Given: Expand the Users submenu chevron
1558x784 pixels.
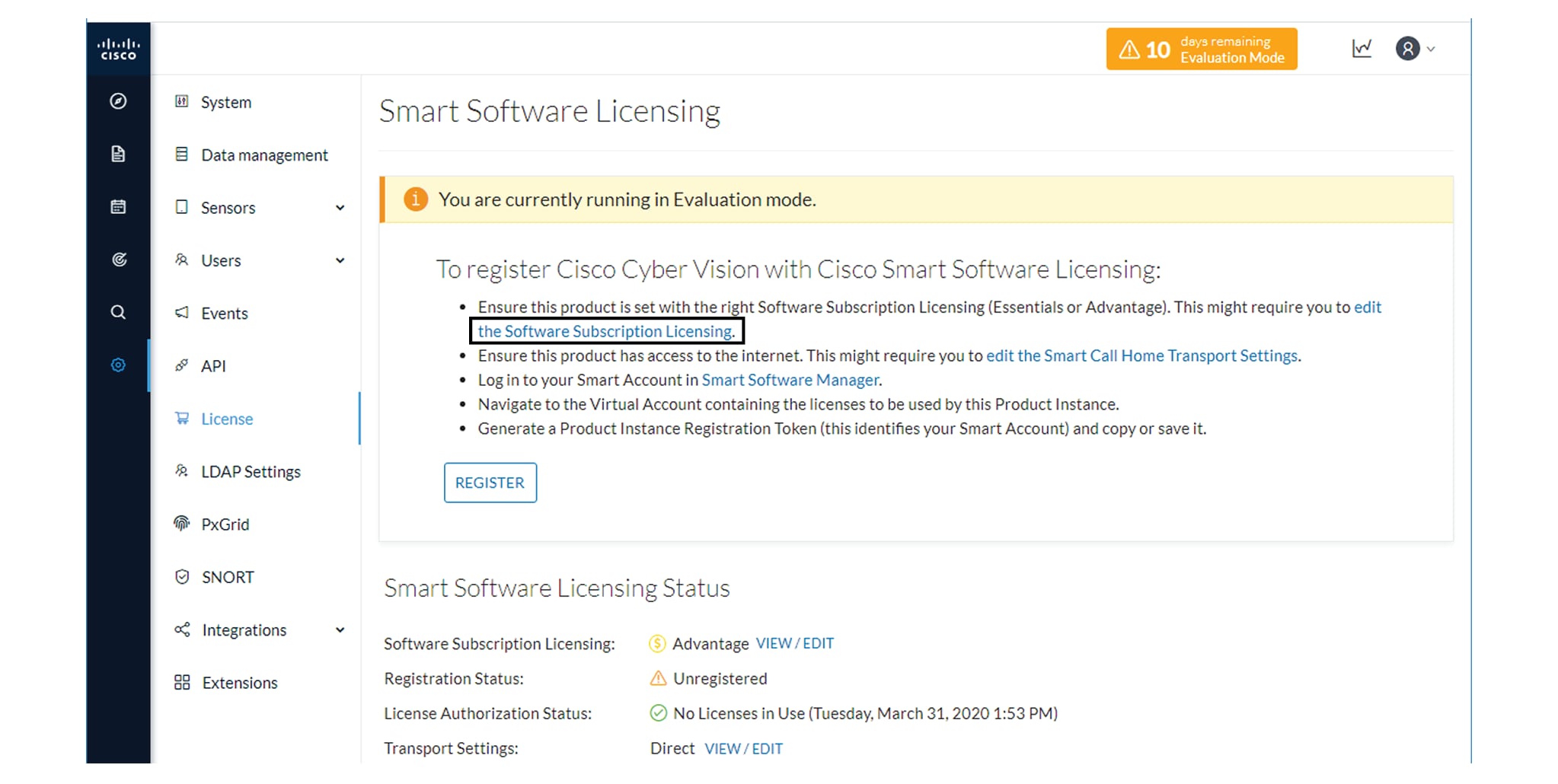Looking at the screenshot, I should tap(340, 260).
